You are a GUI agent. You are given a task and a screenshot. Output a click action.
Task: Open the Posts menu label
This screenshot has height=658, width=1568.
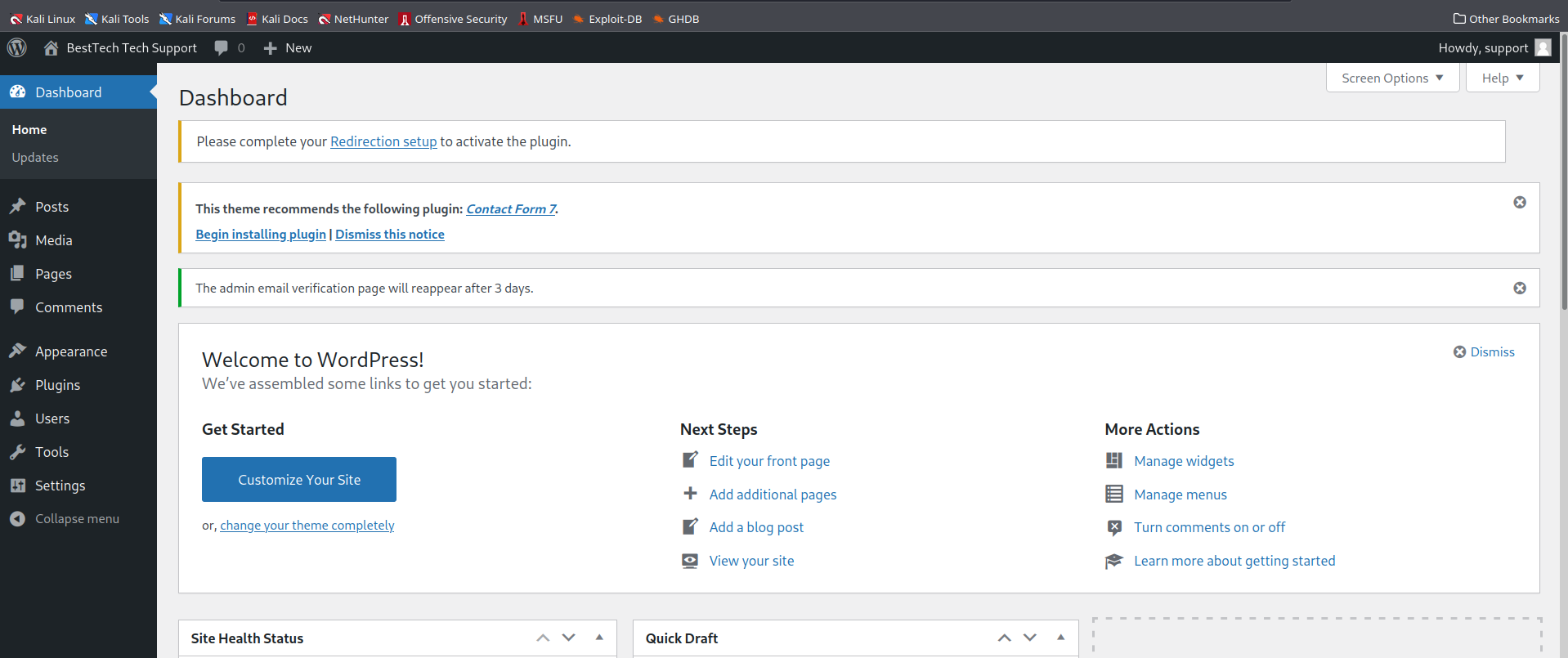click(52, 207)
